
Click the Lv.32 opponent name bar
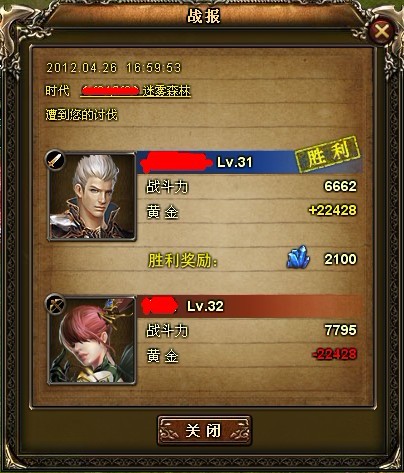coord(249,306)
